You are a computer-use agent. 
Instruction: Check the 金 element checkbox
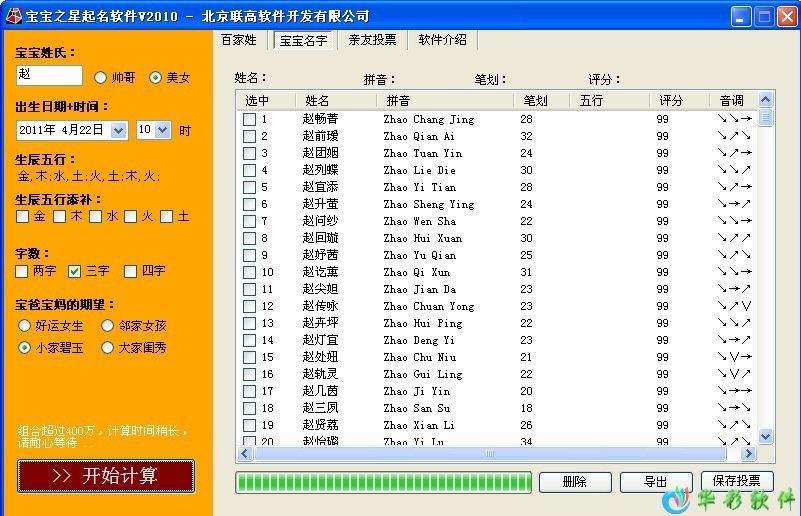coord(22,217)
